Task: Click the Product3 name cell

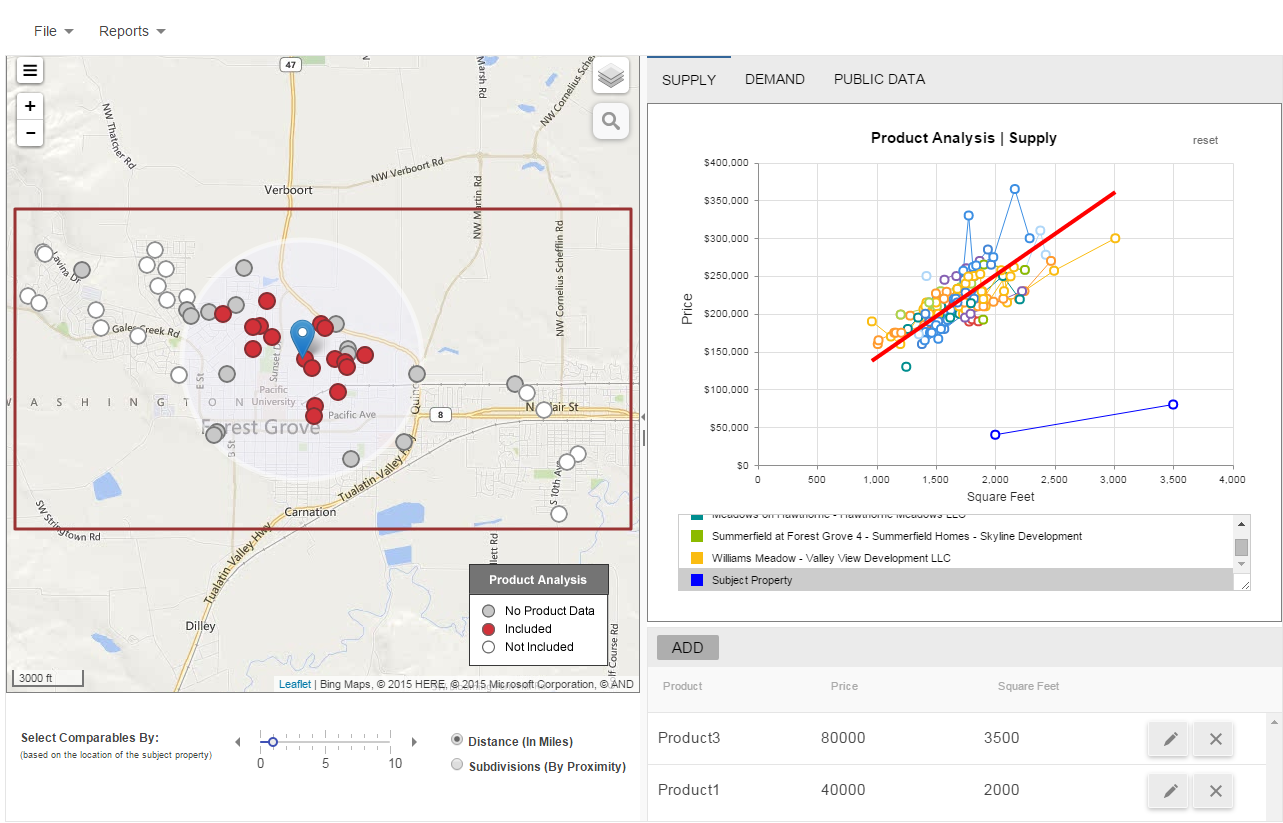Action: coord(689,738)
